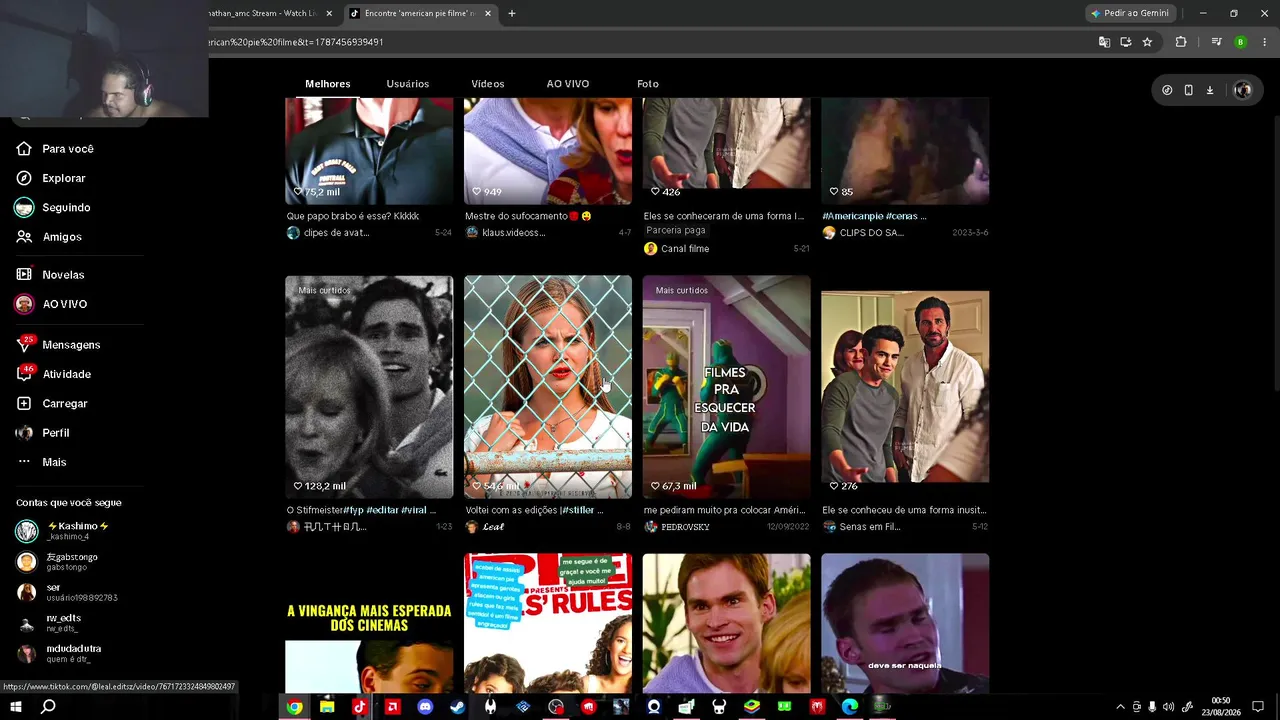Open followed account Kashimo
Viewport: 1280px width, 720px height.
pyautogui.click(x=62, y=531)
